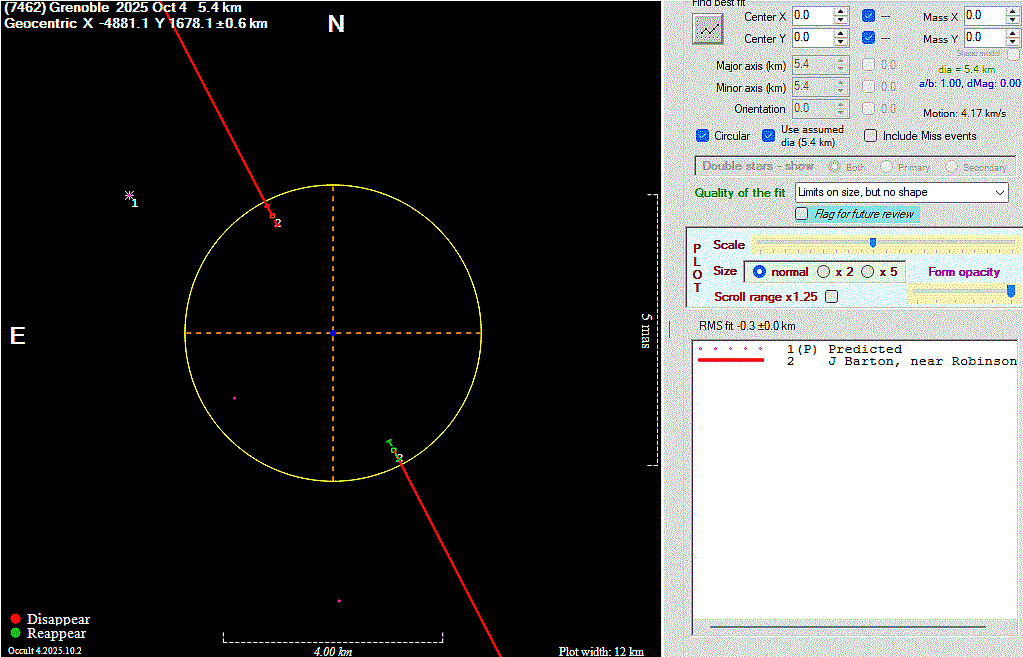The height and width of the screenshot is (657, 1023).
Task: Click the Form opacity slider handle
Action: click(1010, 291)
